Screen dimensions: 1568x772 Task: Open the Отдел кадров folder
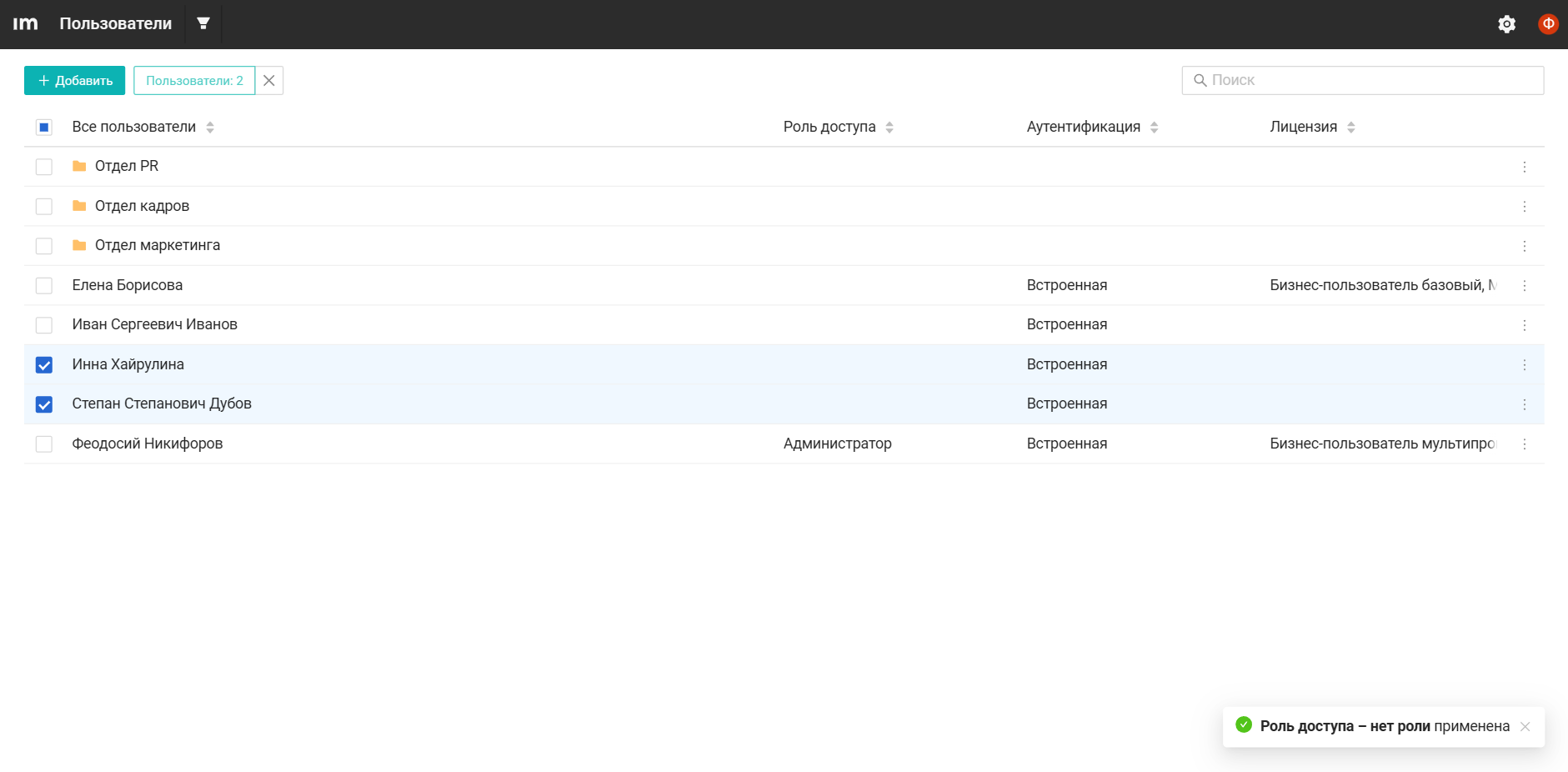tap(142, 206)
